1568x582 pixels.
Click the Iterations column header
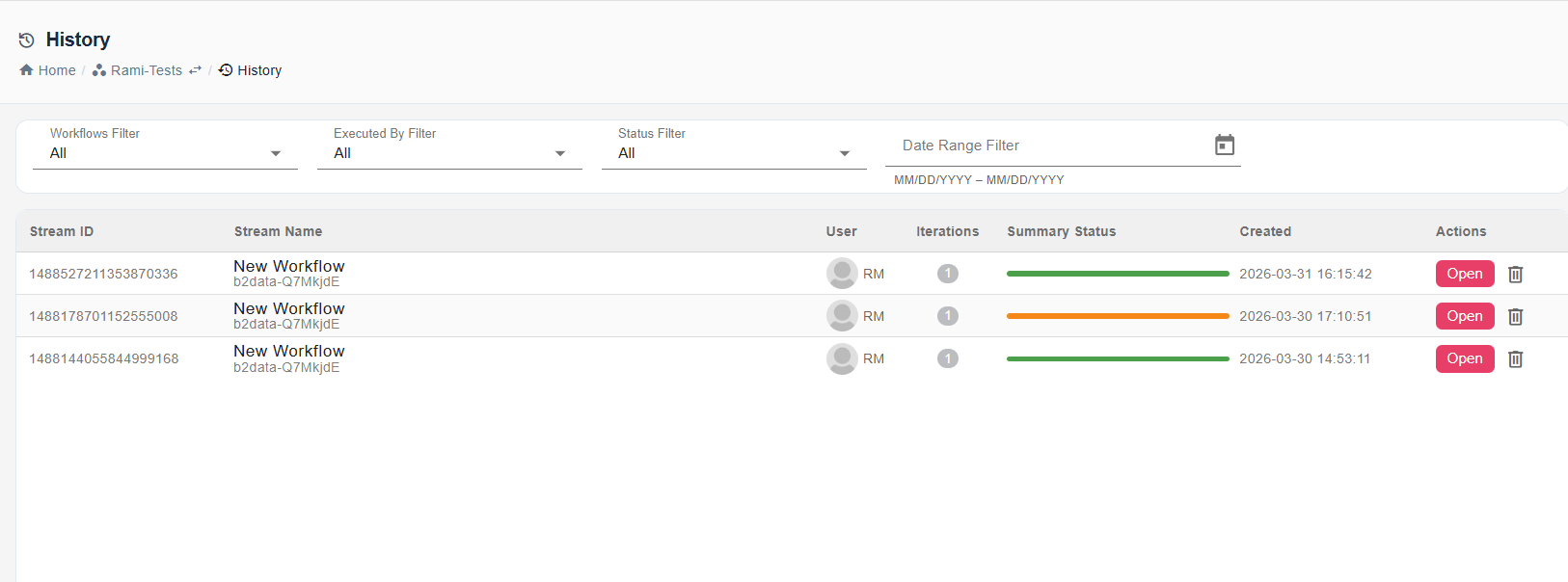point(947,231)
